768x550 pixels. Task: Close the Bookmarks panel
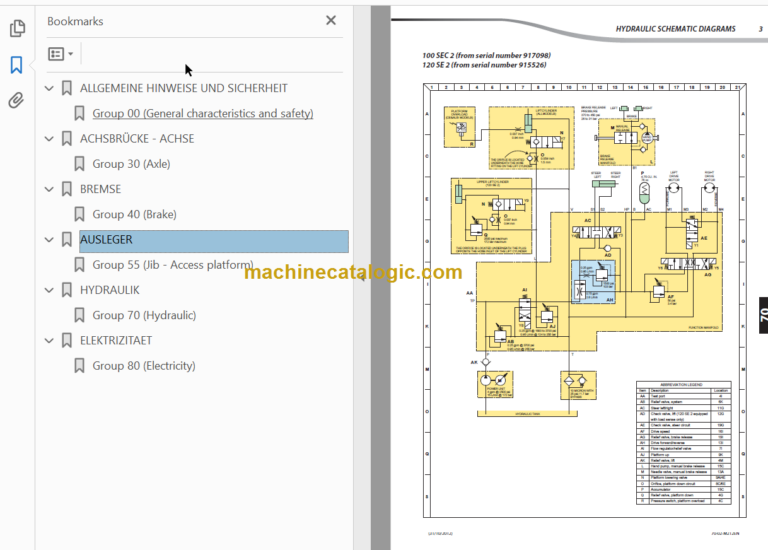point(331,21)
